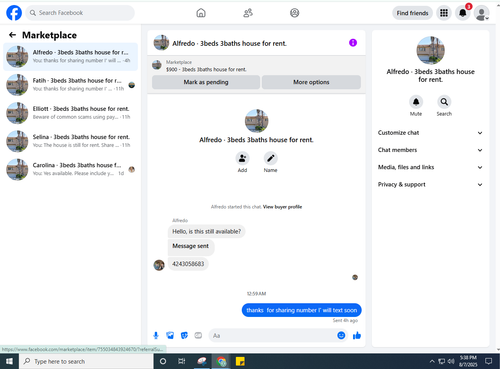Open the Action Center notification icon

(x=489, y=361)
